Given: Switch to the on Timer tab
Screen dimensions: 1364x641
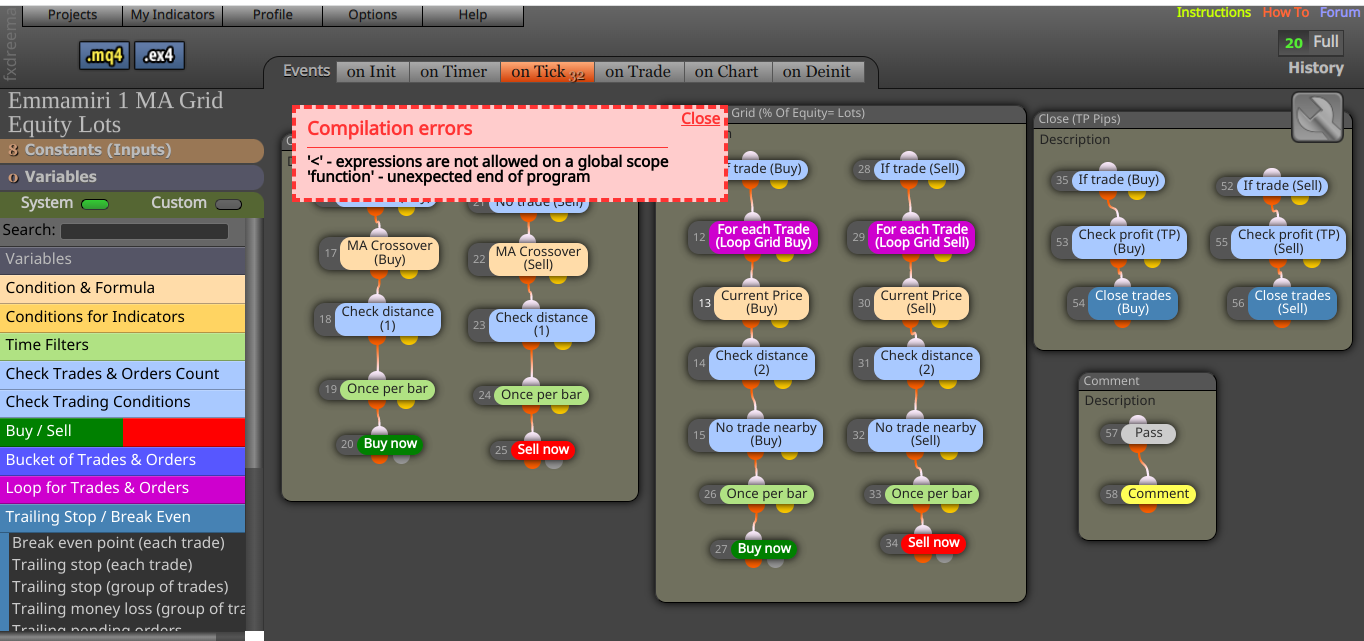Looking at the screenshot, I should point(454,72).
